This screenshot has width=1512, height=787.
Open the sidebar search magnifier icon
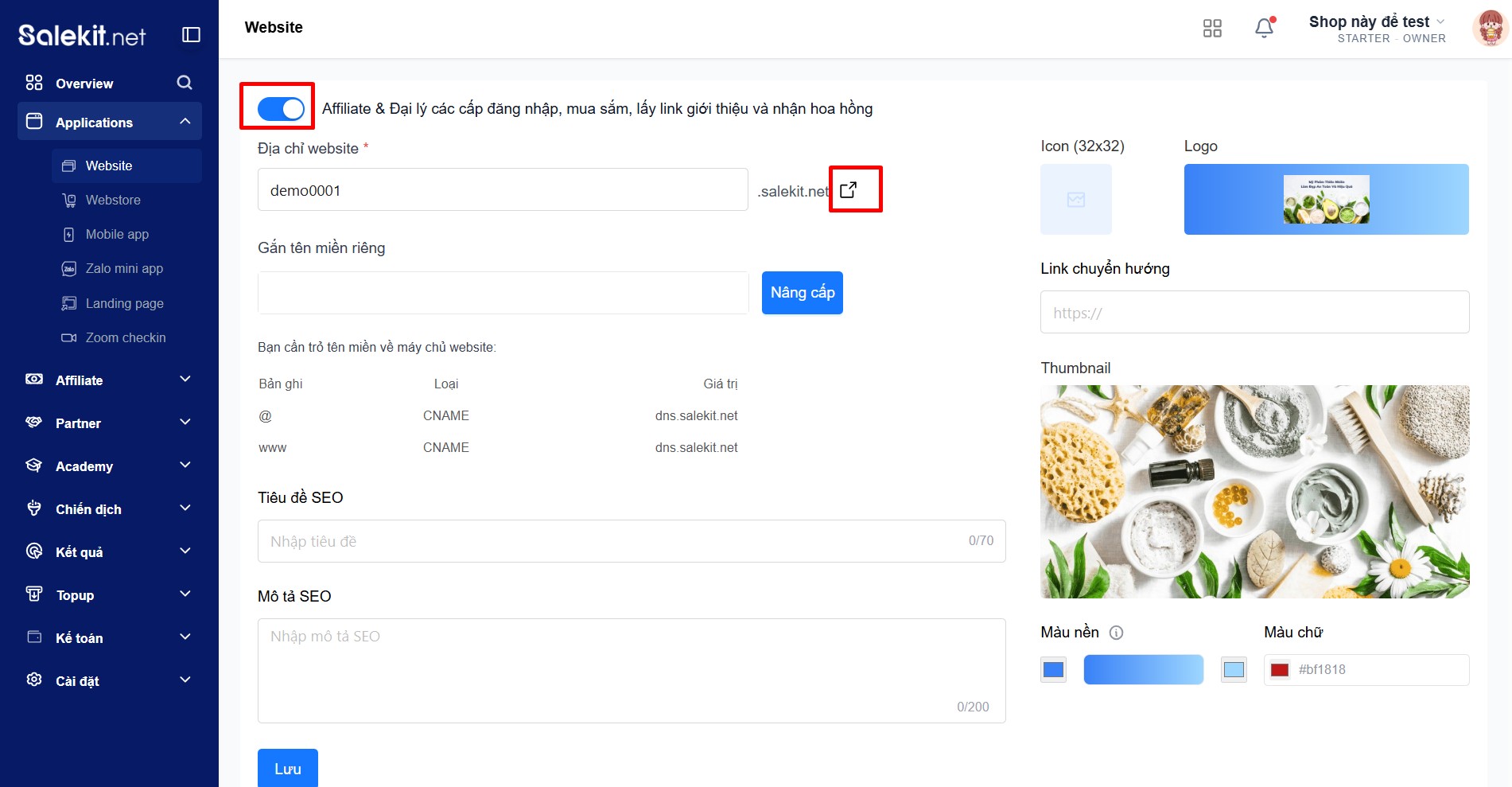(x=185, y=83)
